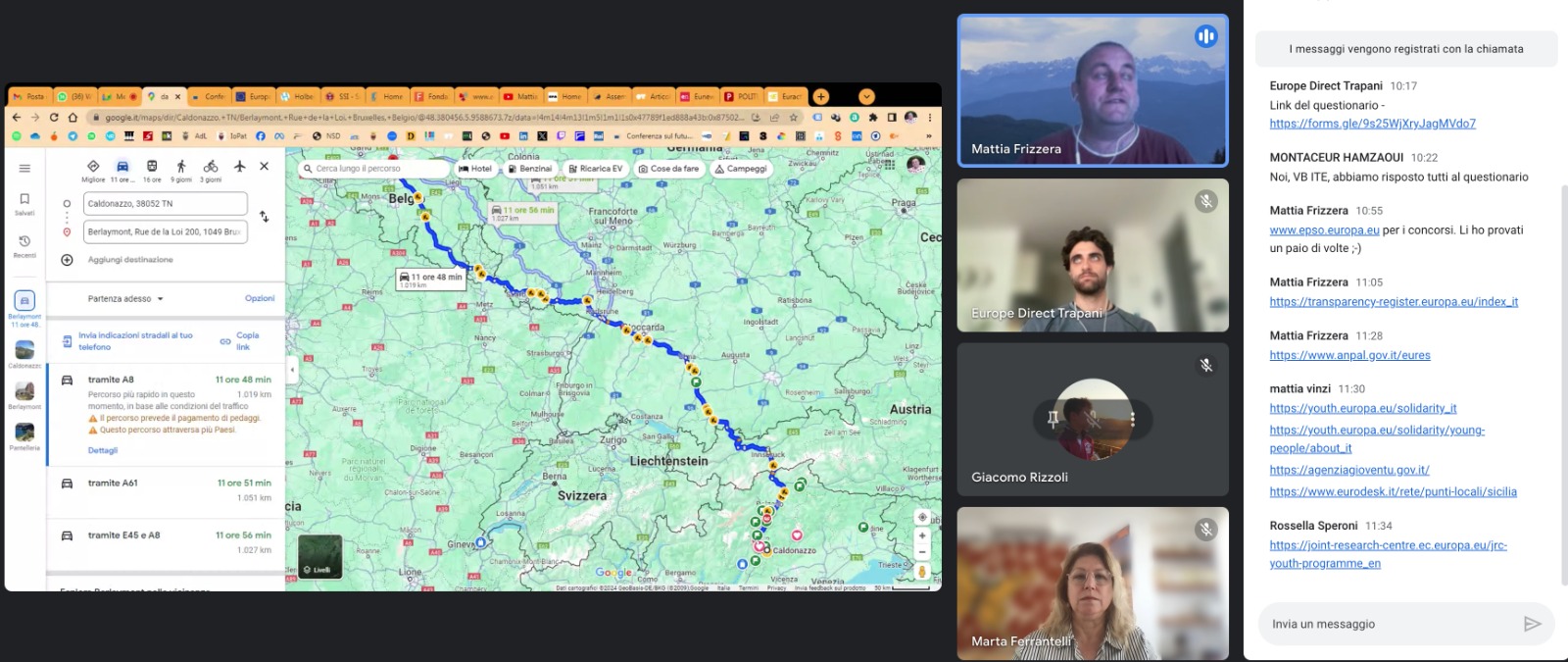The height and width of the screenshot is (662, 1568).
Task: Switch to the Conferenza browser tab
Action: tap(208, 96)
